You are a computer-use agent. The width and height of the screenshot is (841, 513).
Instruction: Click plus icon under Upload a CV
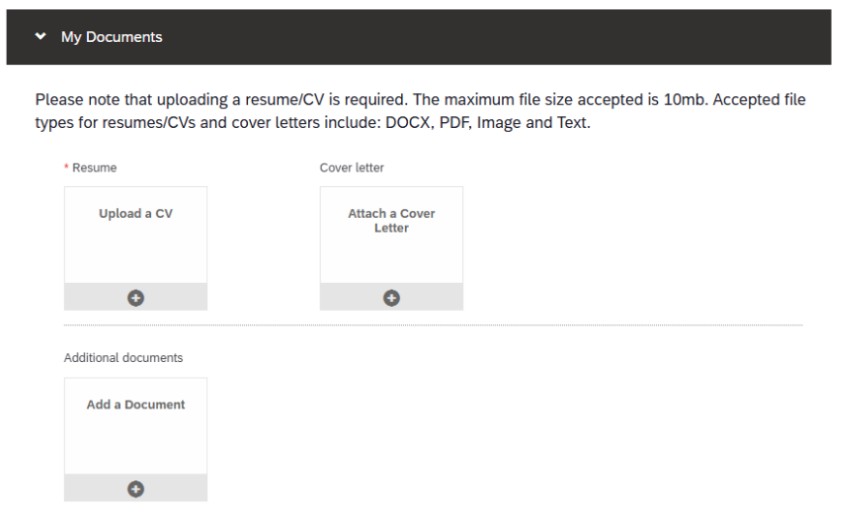click(x=136, y=297)
